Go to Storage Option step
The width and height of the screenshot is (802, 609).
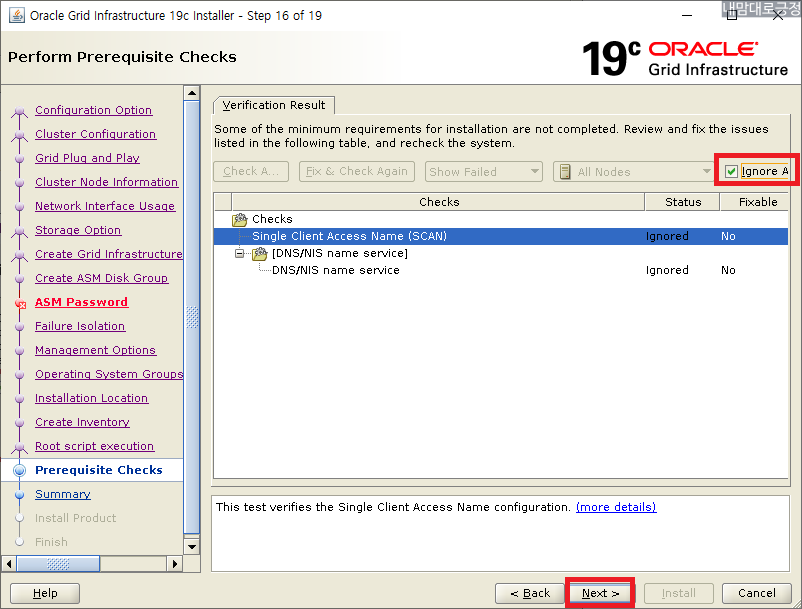point(78,230)
